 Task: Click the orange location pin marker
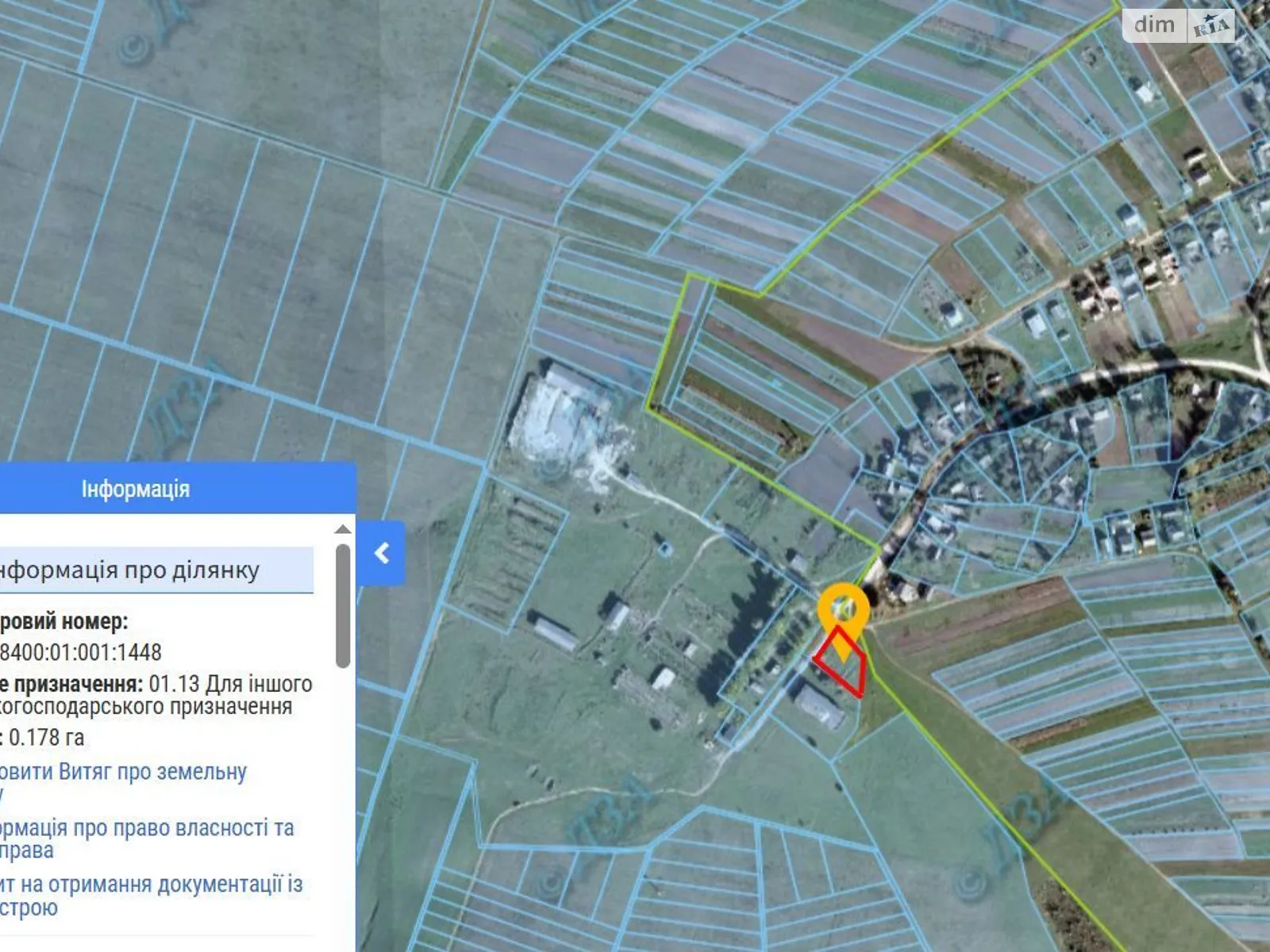click(x=844, y=608)
